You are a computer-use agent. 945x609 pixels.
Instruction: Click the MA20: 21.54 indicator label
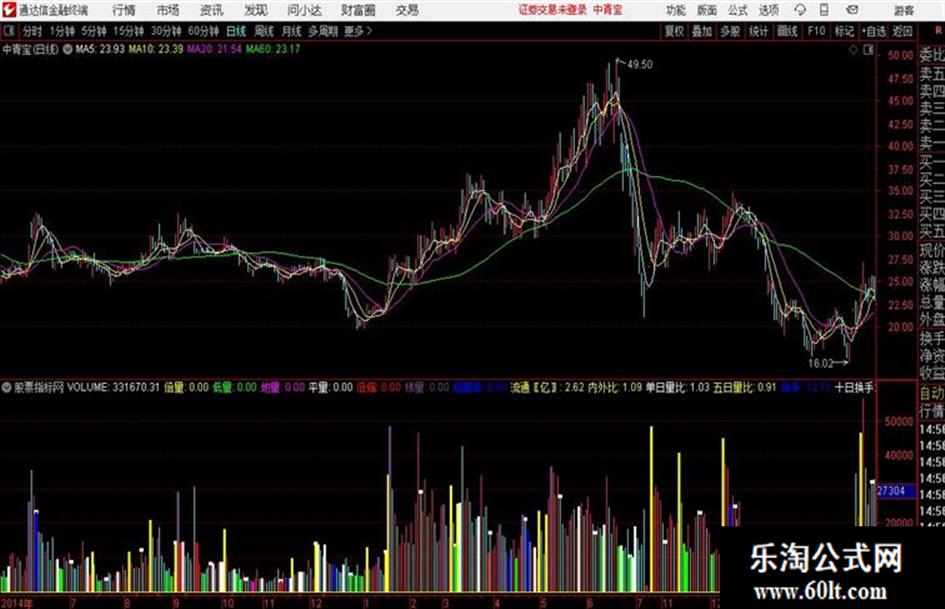tap(214, 49)
